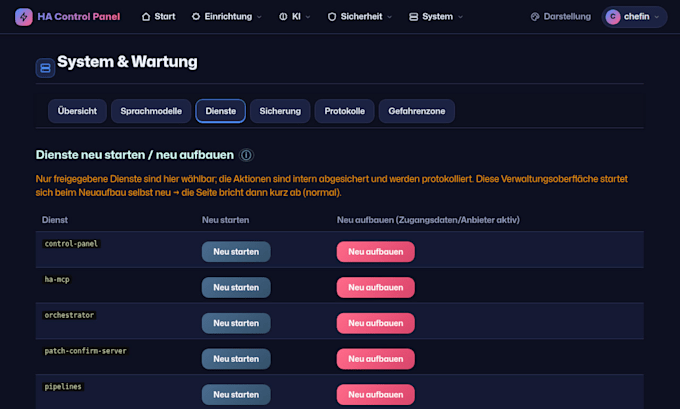The height and width of the screenshot is (409, 680).
Task: Expand the System menu chevron
Action: pos(460,17)
